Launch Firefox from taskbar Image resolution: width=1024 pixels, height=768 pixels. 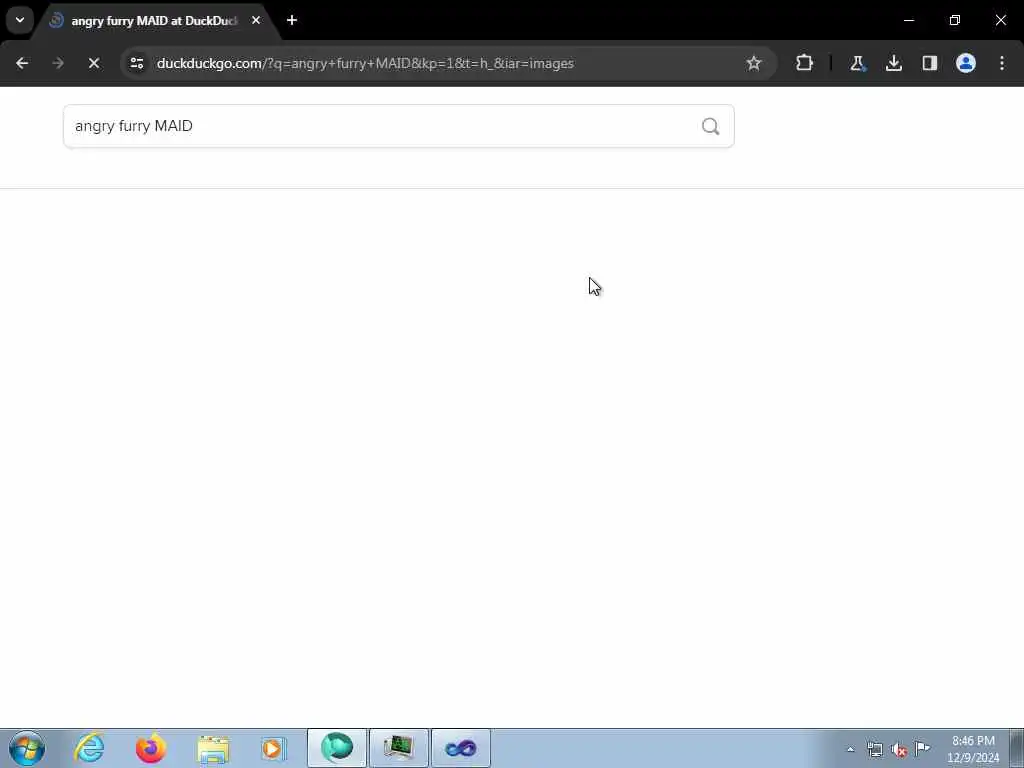[151, 748]
